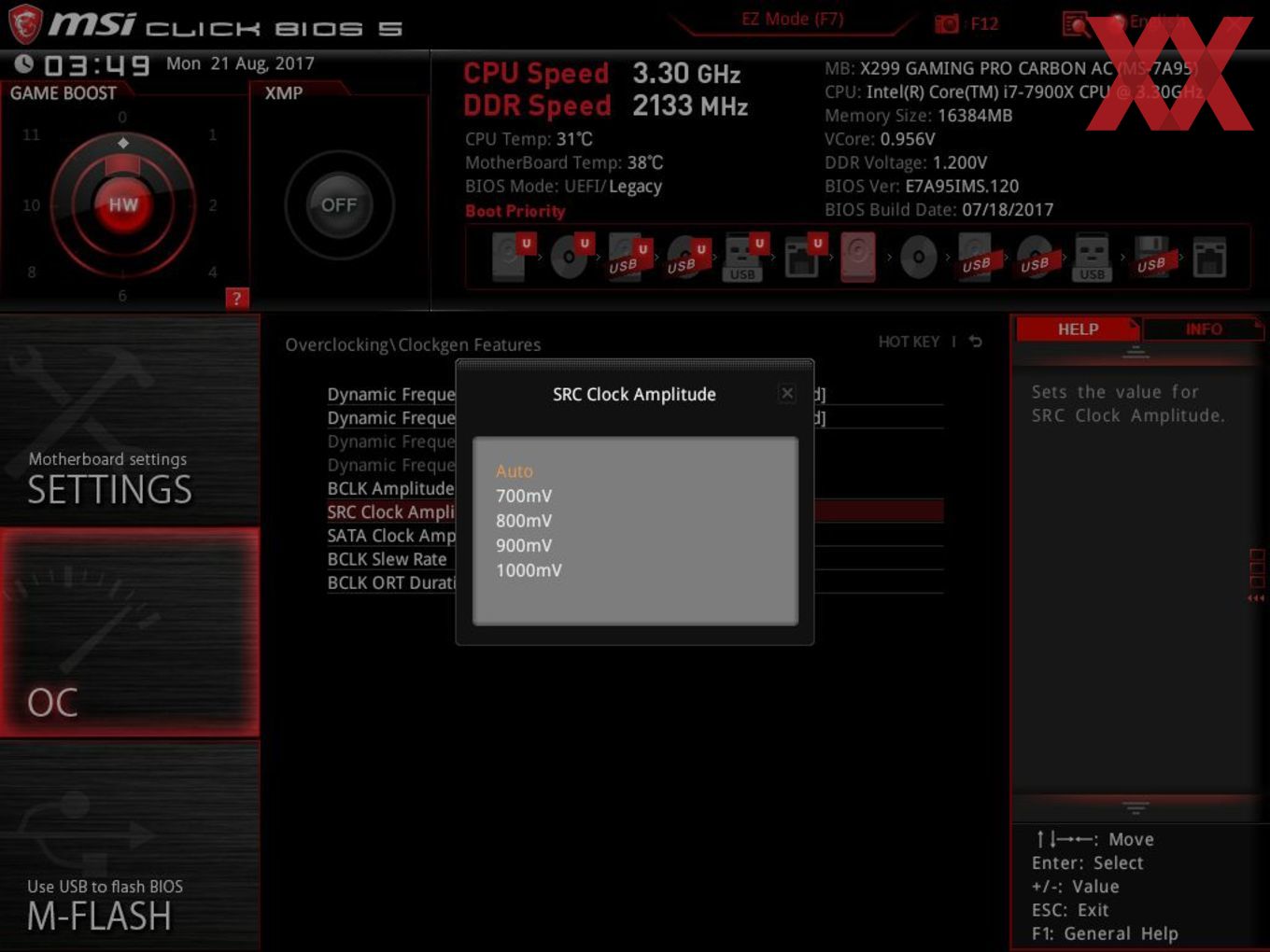
Task: Switch to the HELP tab
Action: (1078, 329)
